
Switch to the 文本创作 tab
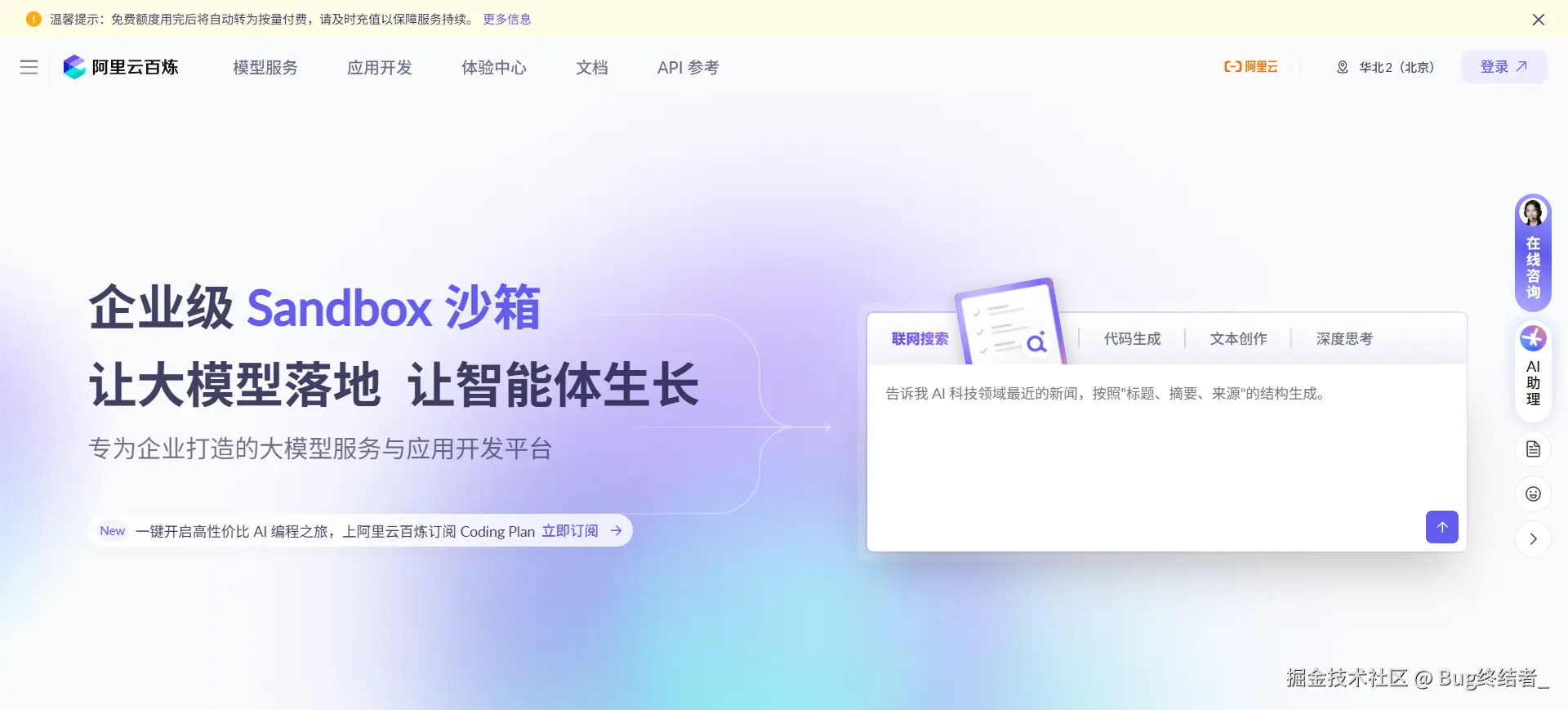click(x=1239, y=338)
